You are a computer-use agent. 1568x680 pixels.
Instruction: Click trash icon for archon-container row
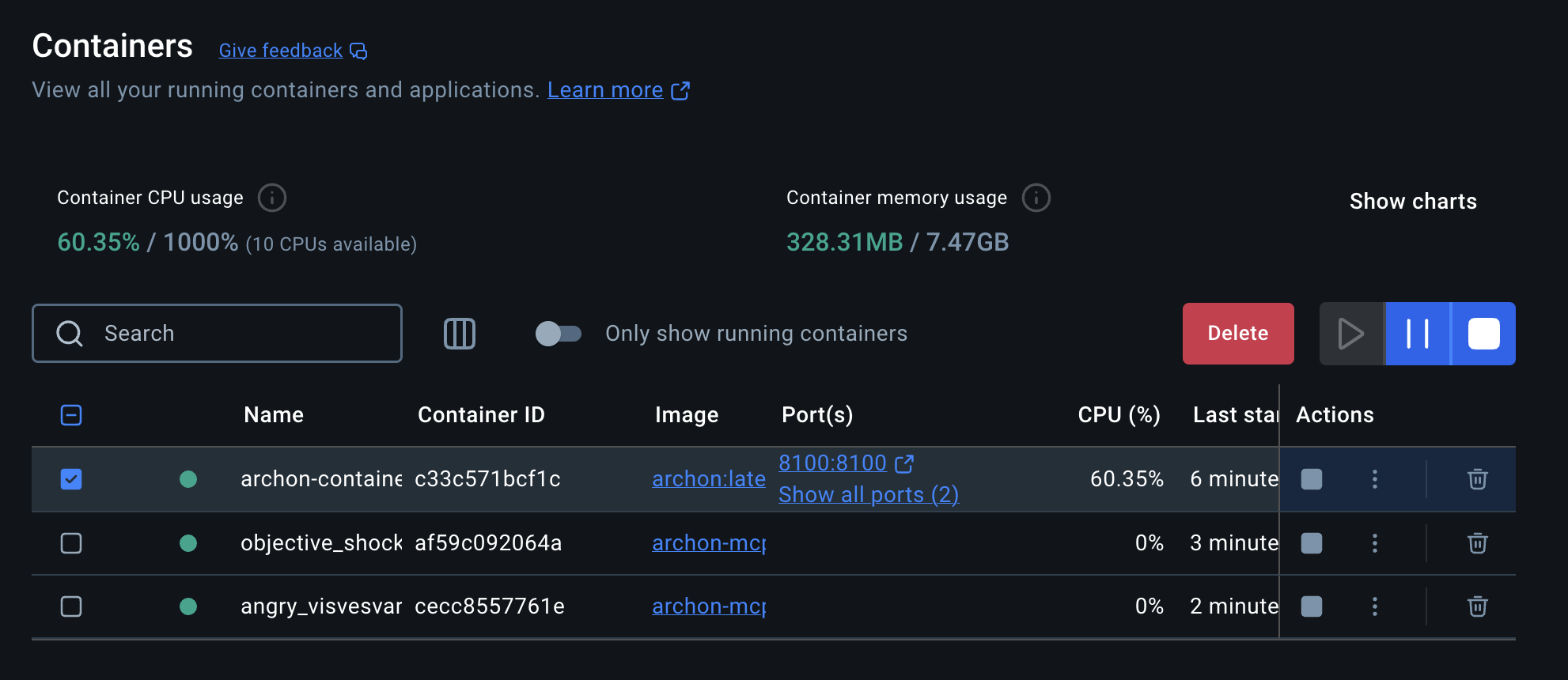point(1477,479)
